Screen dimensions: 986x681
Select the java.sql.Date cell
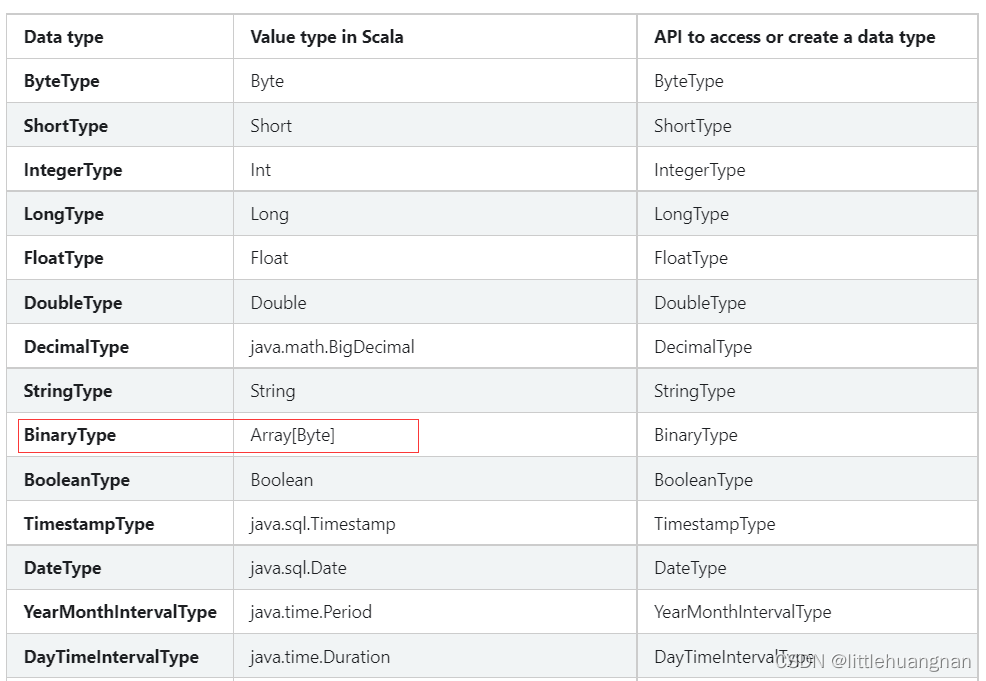(299, 568)
